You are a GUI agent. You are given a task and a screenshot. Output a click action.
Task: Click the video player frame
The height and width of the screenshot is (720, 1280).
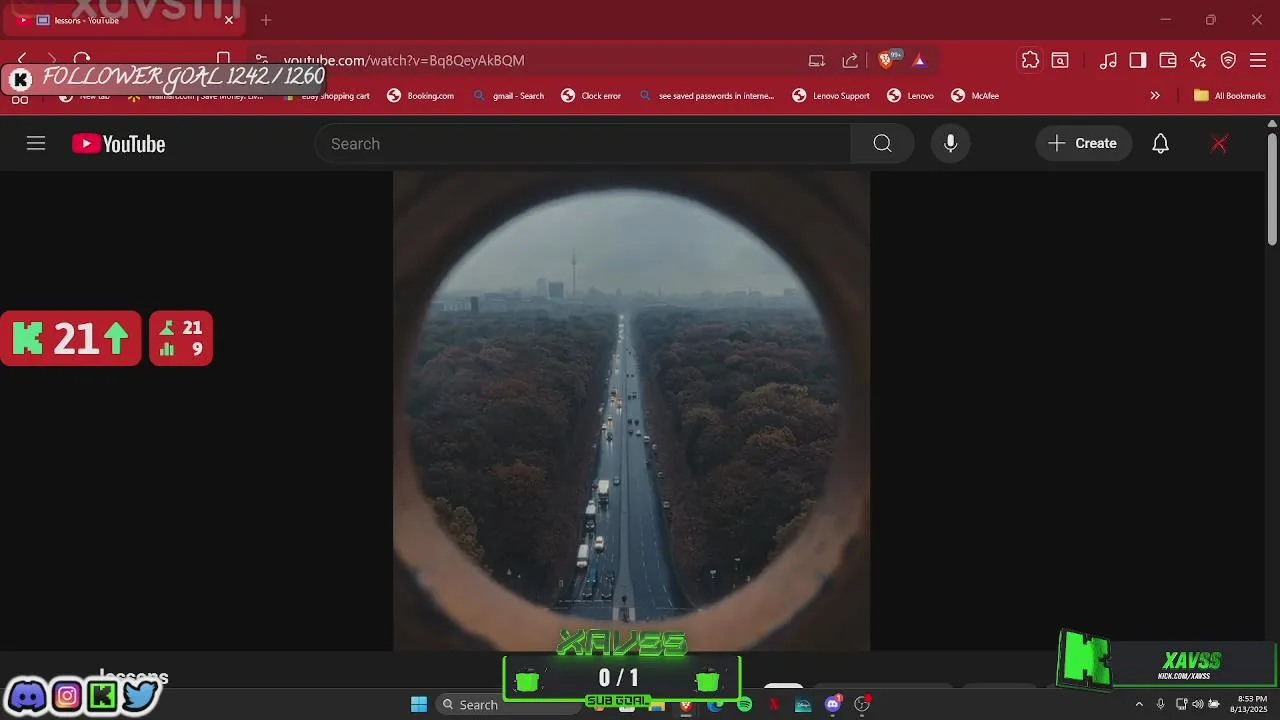pos(631,410)
